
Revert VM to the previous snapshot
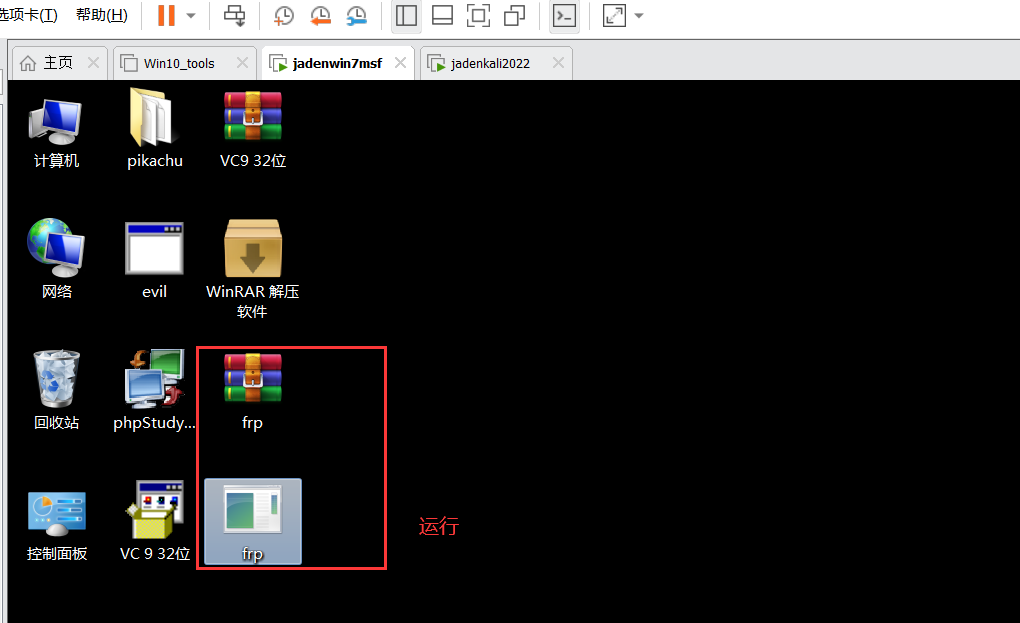(x=320, y=16)
